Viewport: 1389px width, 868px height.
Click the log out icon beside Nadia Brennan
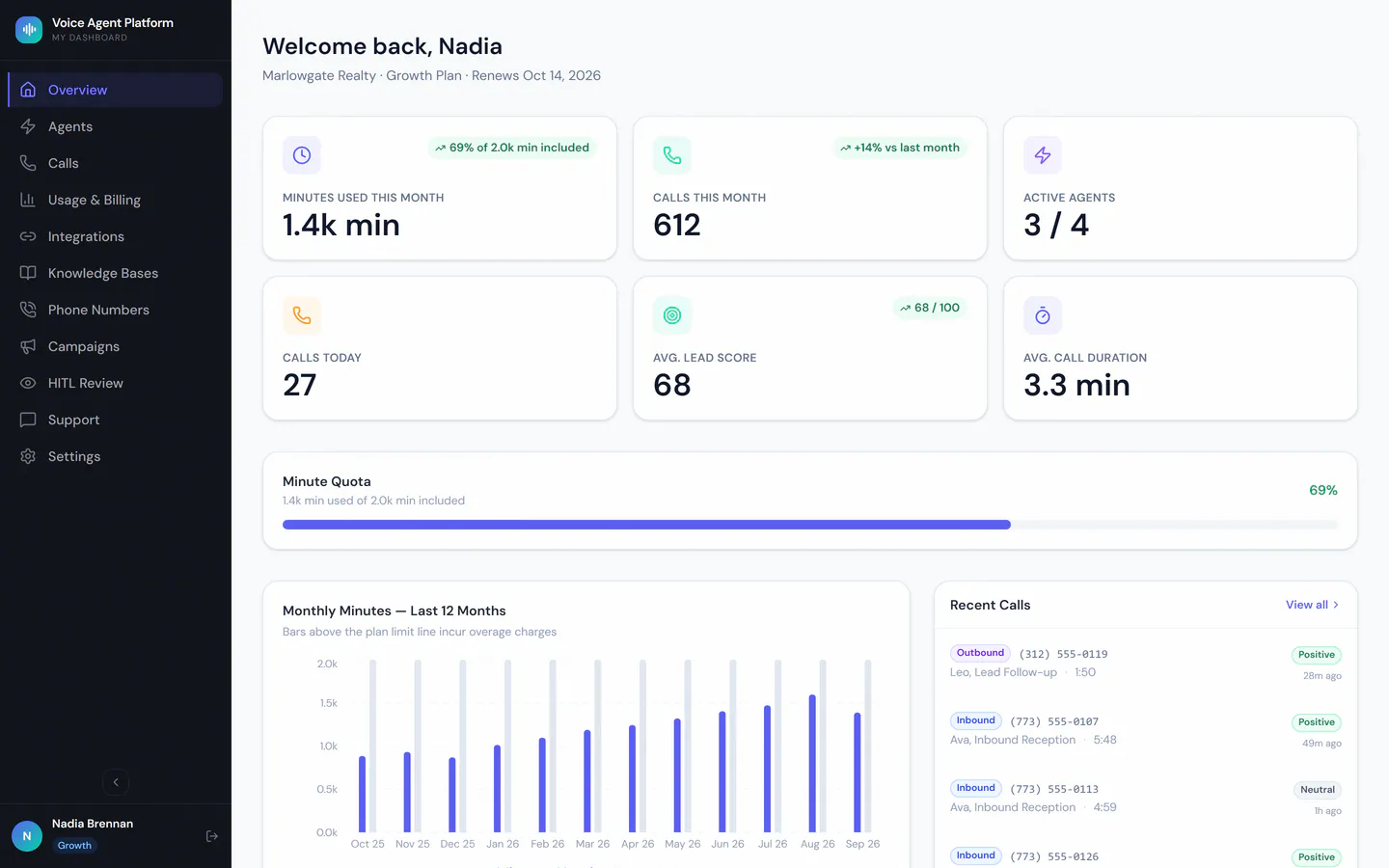point(212,836)
